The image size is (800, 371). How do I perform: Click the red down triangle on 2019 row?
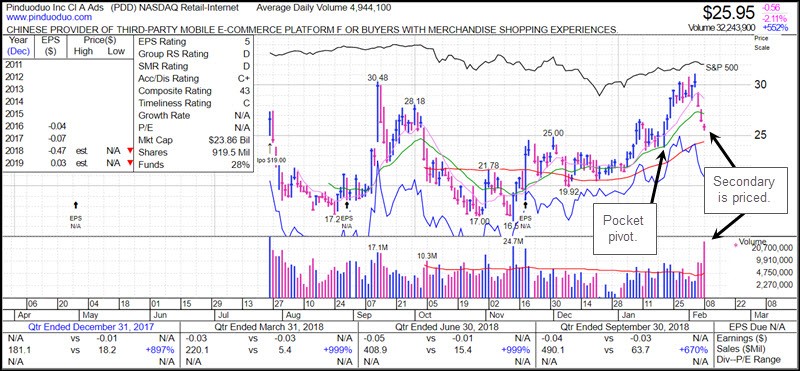[x=130, y=163]
